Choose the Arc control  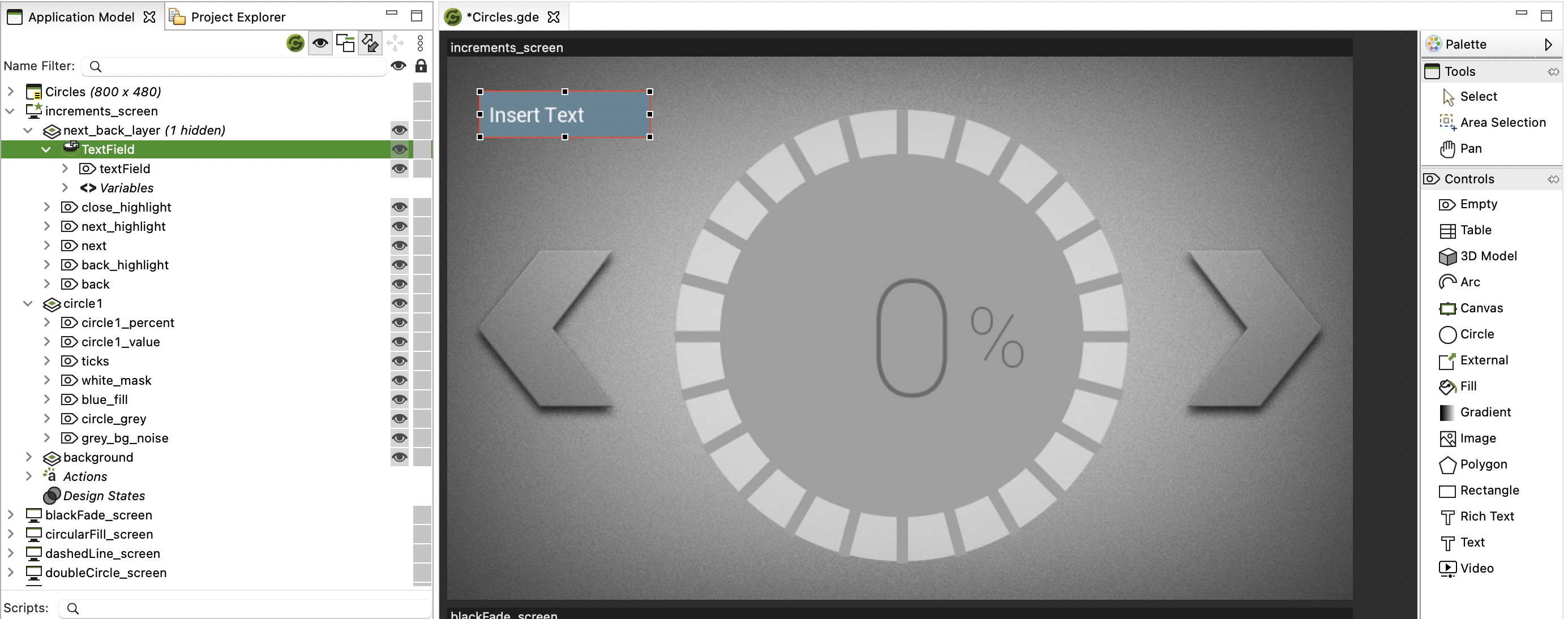[1460, 282]
